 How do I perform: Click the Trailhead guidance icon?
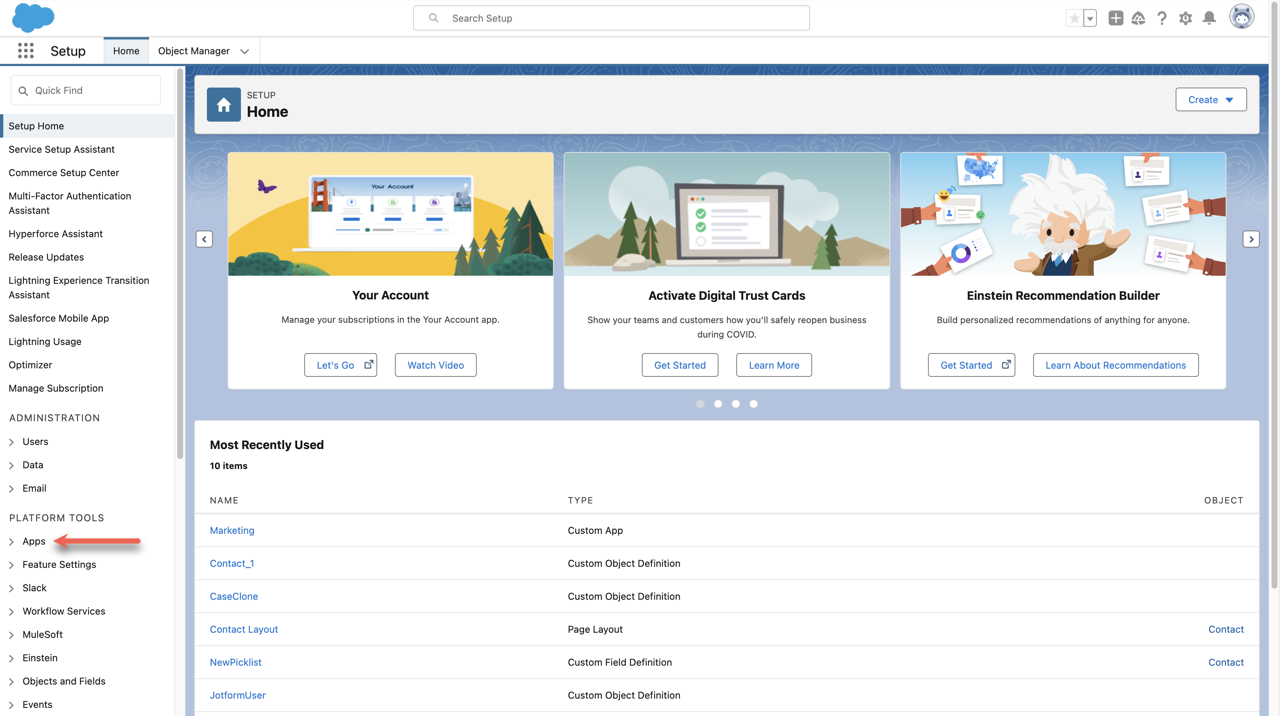tap(1138, 18)
